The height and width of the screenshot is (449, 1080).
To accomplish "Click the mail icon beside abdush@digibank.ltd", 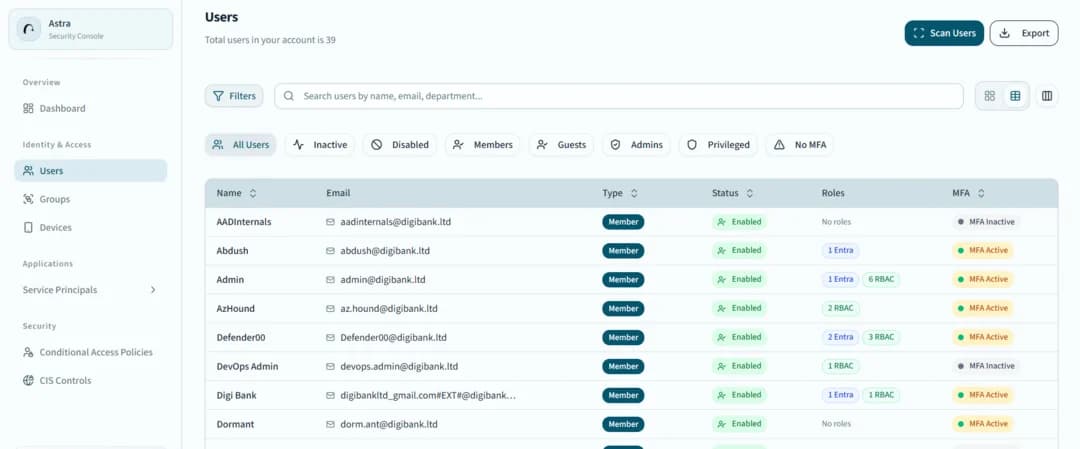I will pyautogui.click(x=331, y=251).
